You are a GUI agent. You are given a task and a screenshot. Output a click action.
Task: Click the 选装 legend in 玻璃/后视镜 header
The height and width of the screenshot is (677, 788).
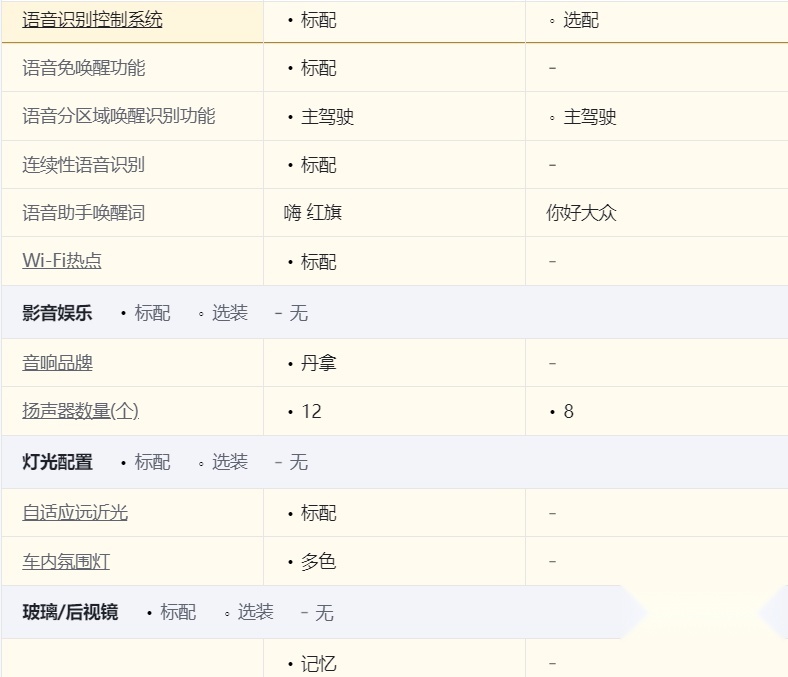(255, 612)
